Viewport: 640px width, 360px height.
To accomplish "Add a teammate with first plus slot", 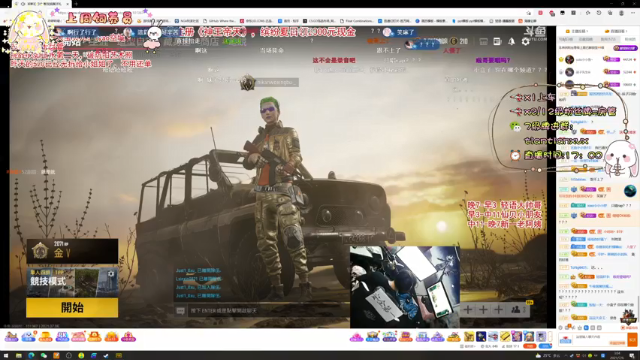I will pyautogui.click(x=468, y=310).
